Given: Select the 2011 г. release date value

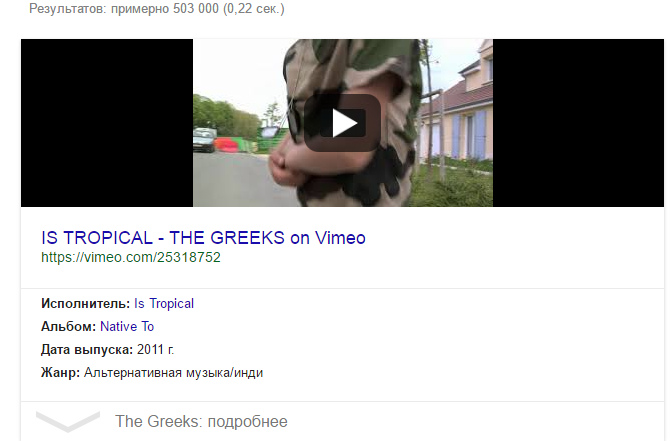Looking at the screenshot, I should click(x=156, y=350).
